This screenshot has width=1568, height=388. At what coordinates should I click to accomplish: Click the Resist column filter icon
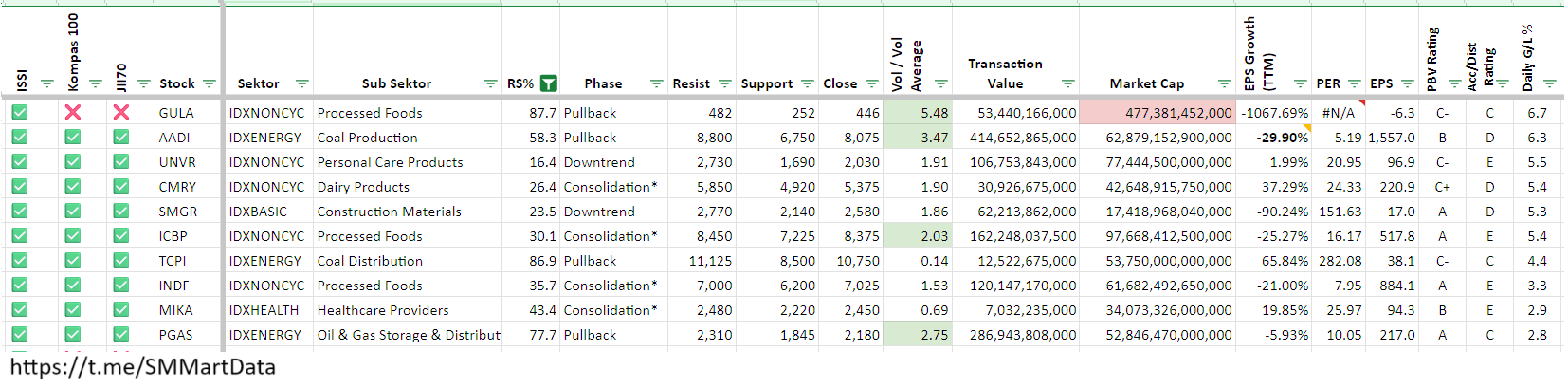[x=725, y=83]
